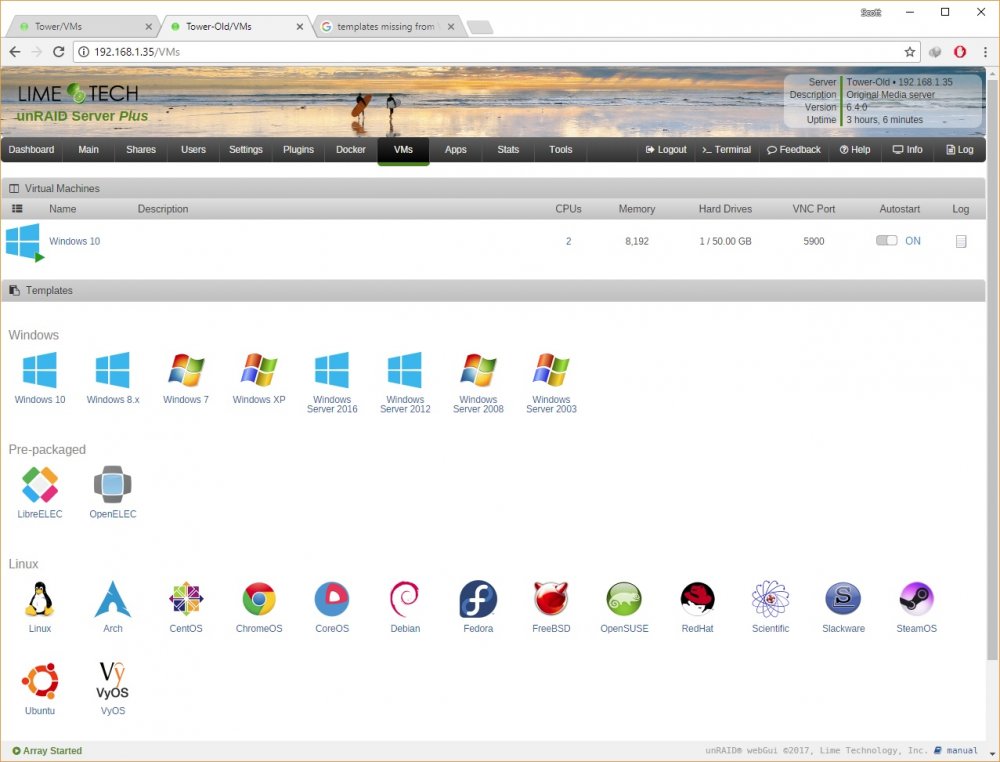Choose the Fedora template icon
The width and height of the screenshot is (1000, 762).
(x=478, y=599)
